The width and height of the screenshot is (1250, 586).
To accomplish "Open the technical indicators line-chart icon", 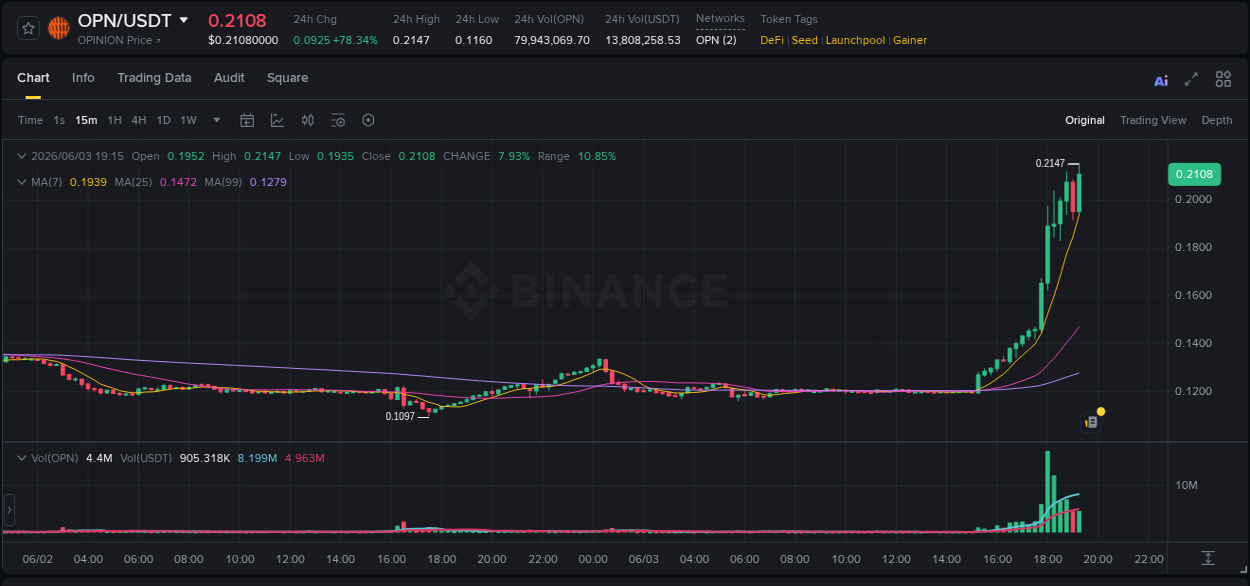I will (x=277, y=120).
